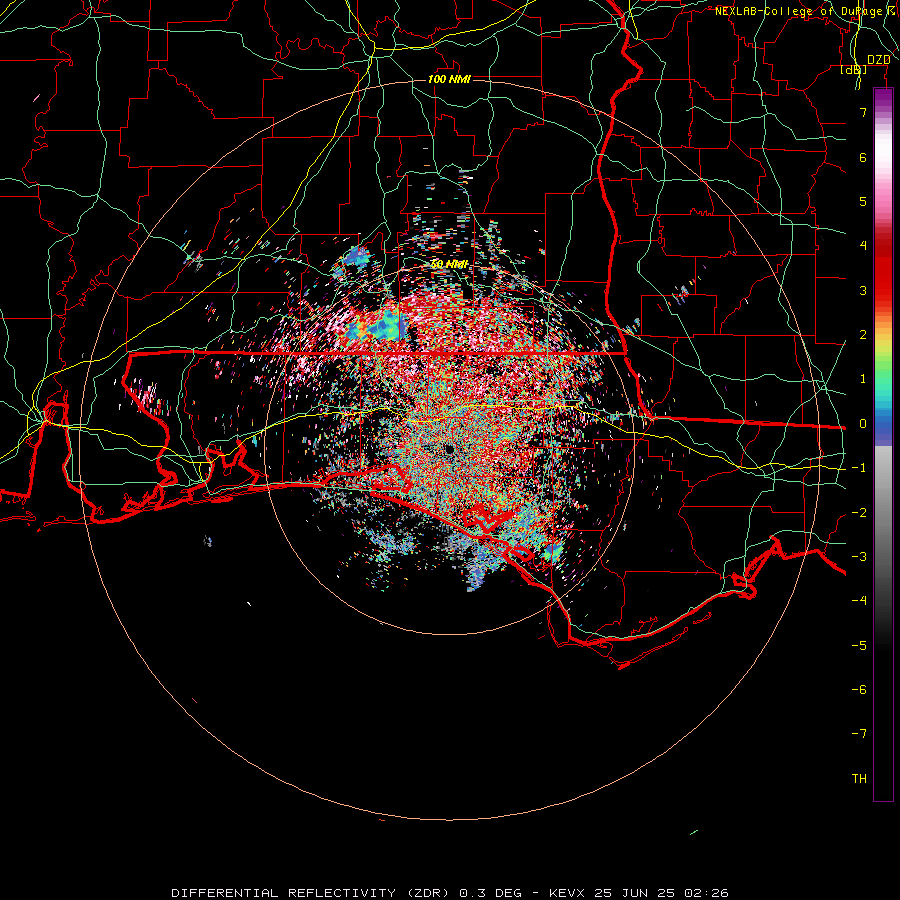Click the "50 NMI" range ring label
Viewport: 900px width, 900px height.
[x=449, y=265]
